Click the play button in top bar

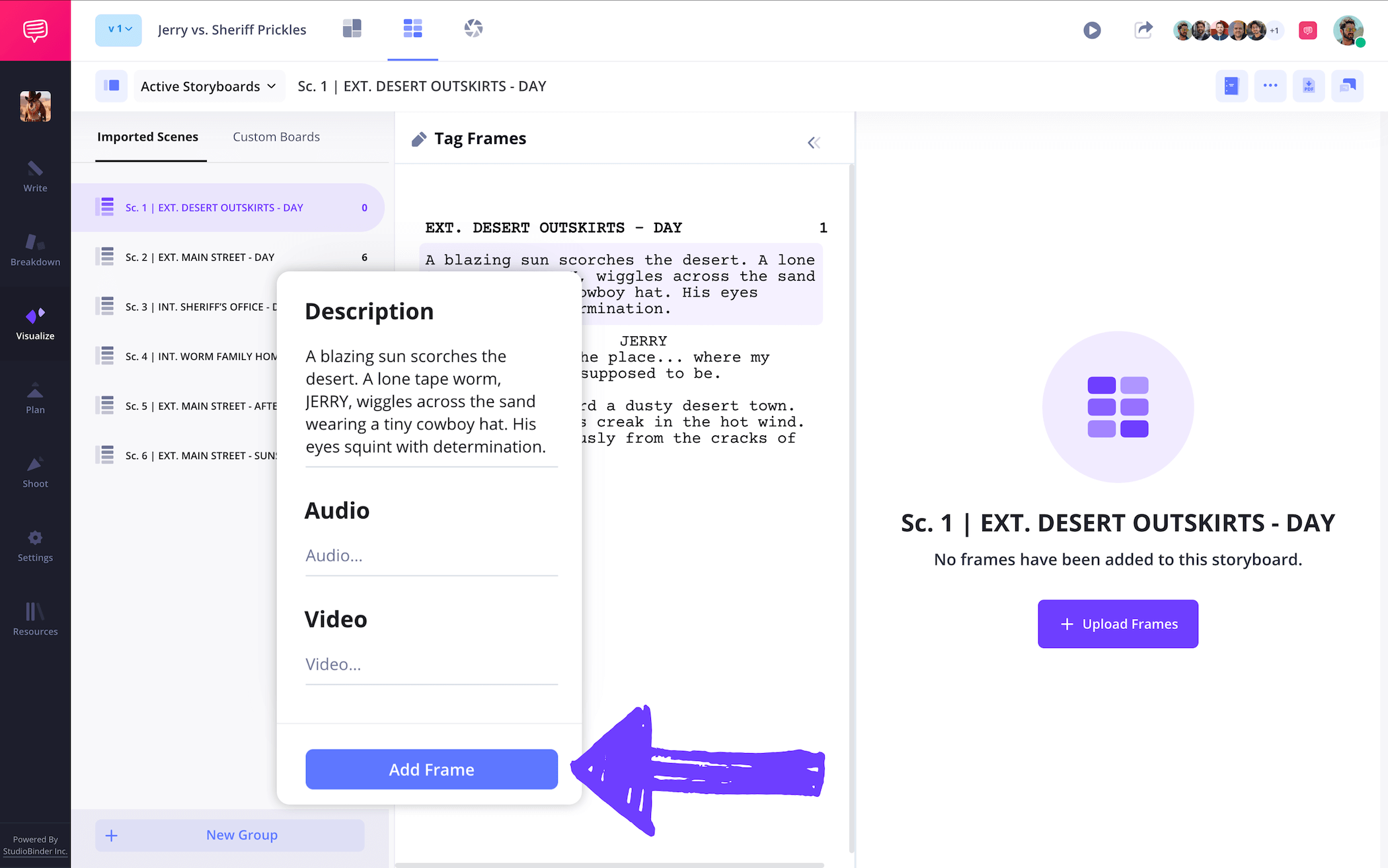[1092, 30]
